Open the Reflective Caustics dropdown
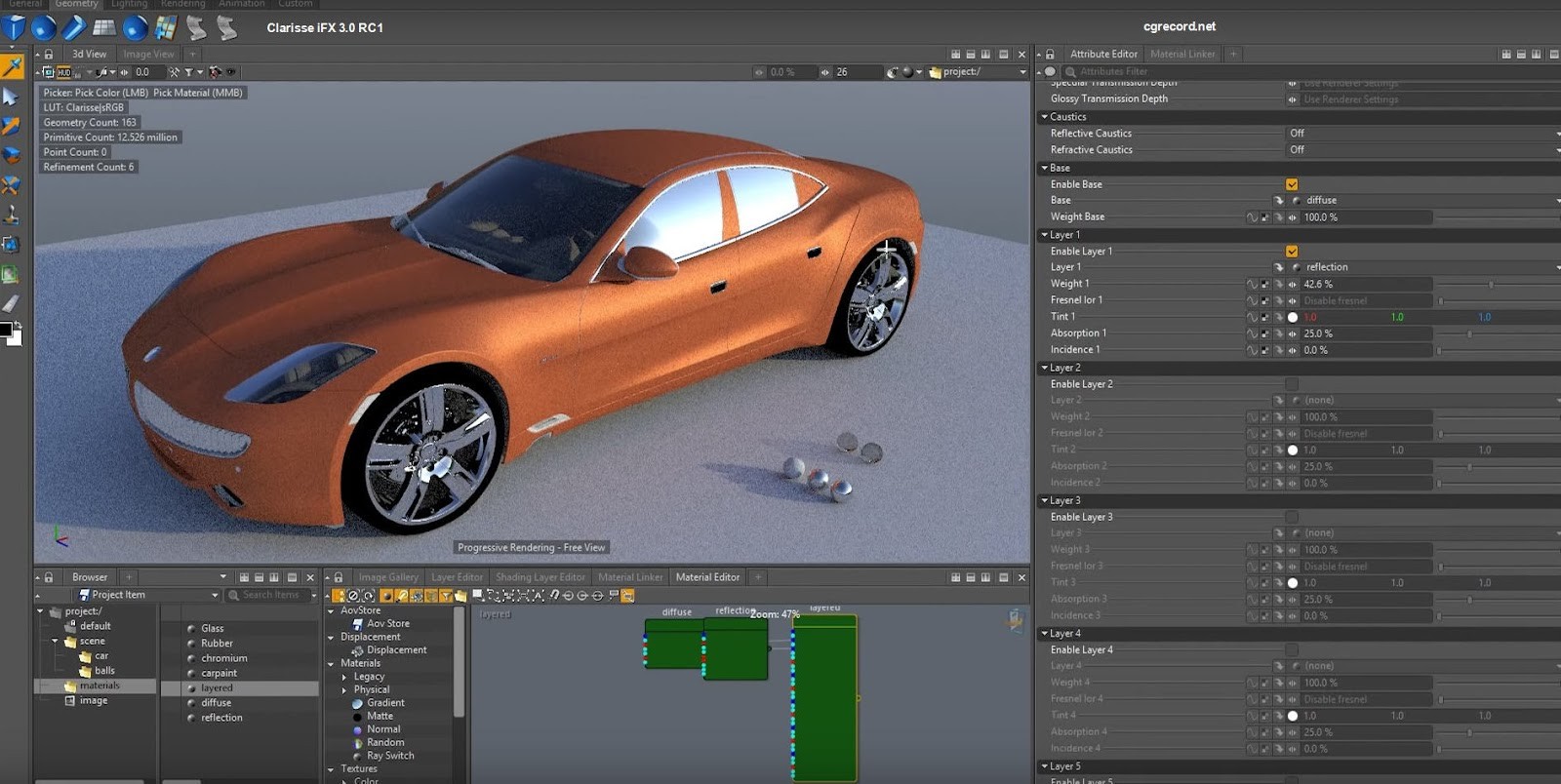The image size is (1561, 784). (1423, 134)
